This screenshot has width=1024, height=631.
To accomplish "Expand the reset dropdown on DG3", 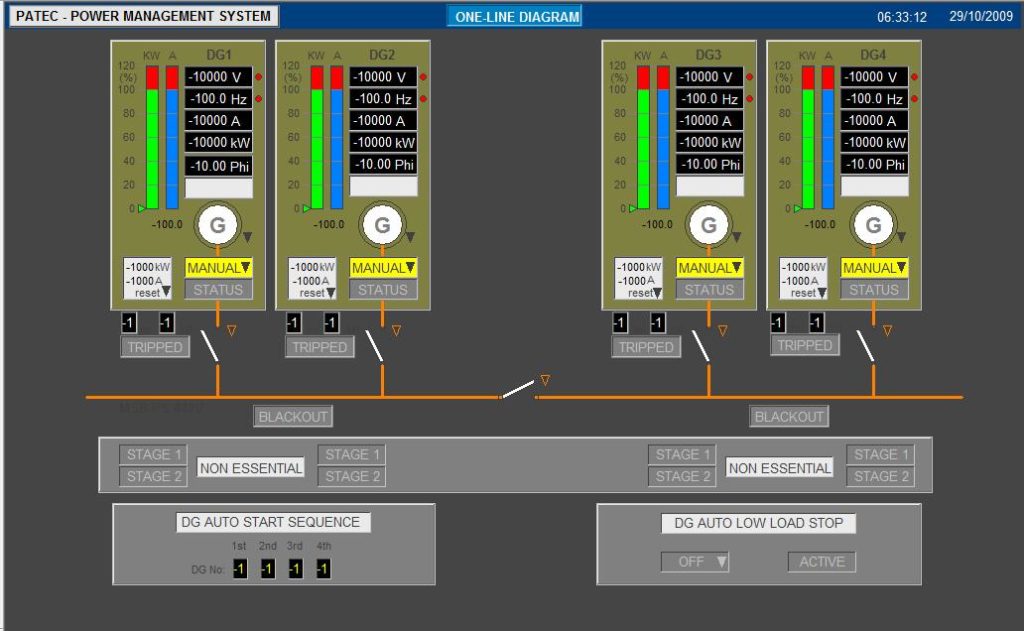I will 660,291.
